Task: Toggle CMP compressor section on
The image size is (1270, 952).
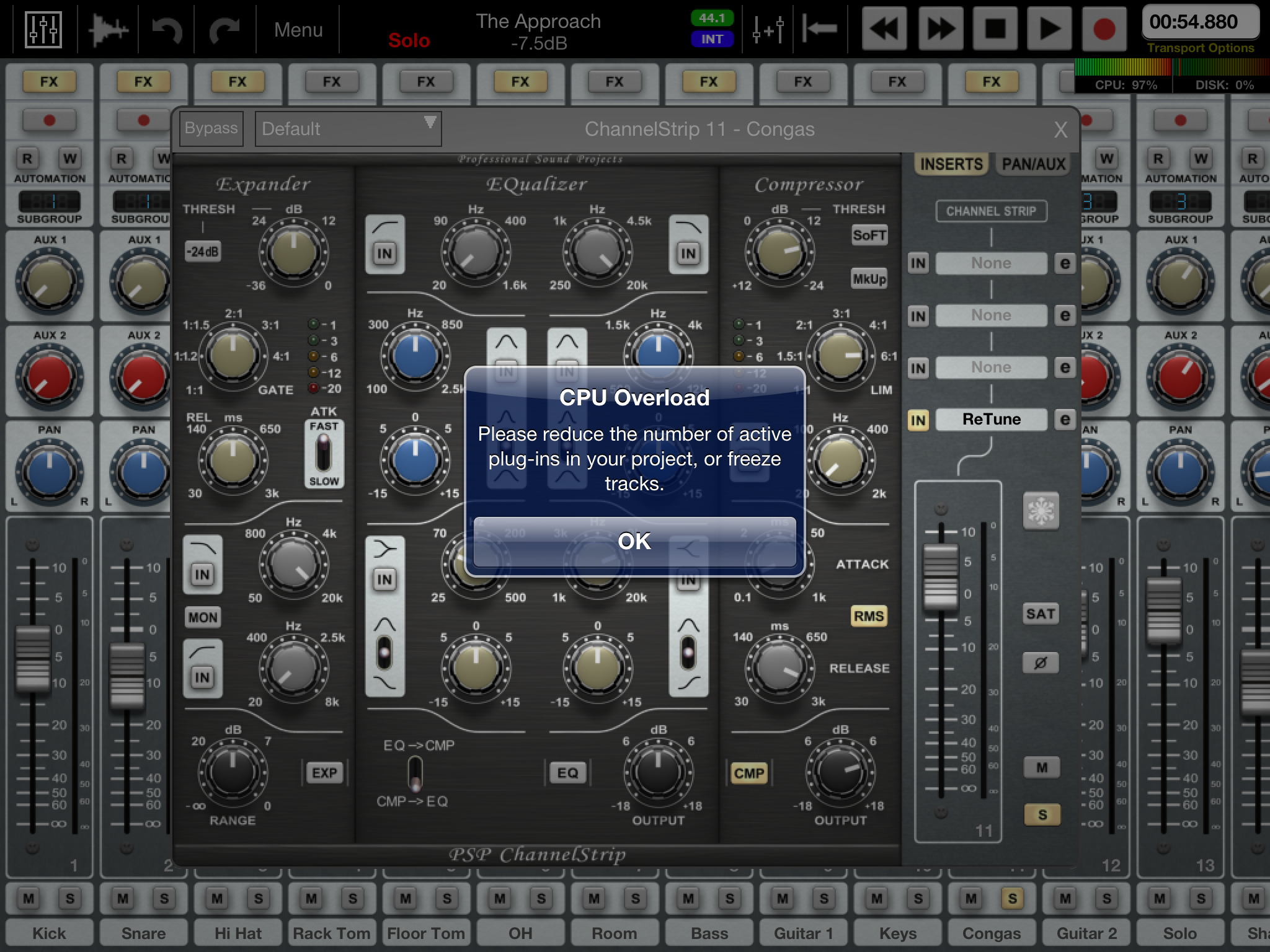Action: [749, 773]
